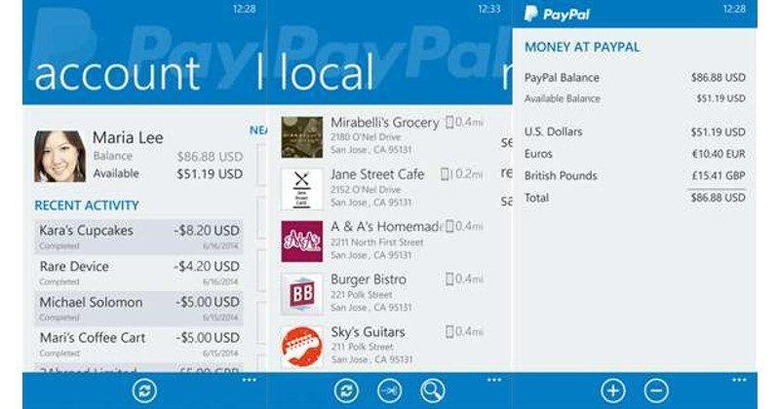Tap the -$8.20 USD amount
The image size is (780, 409).
tap(206, 231)
